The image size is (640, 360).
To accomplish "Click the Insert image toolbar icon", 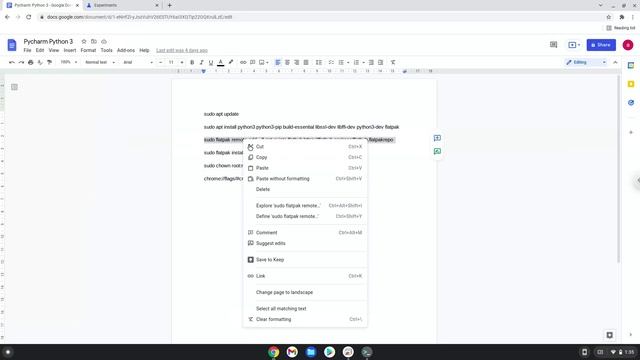I will [262, 62].
